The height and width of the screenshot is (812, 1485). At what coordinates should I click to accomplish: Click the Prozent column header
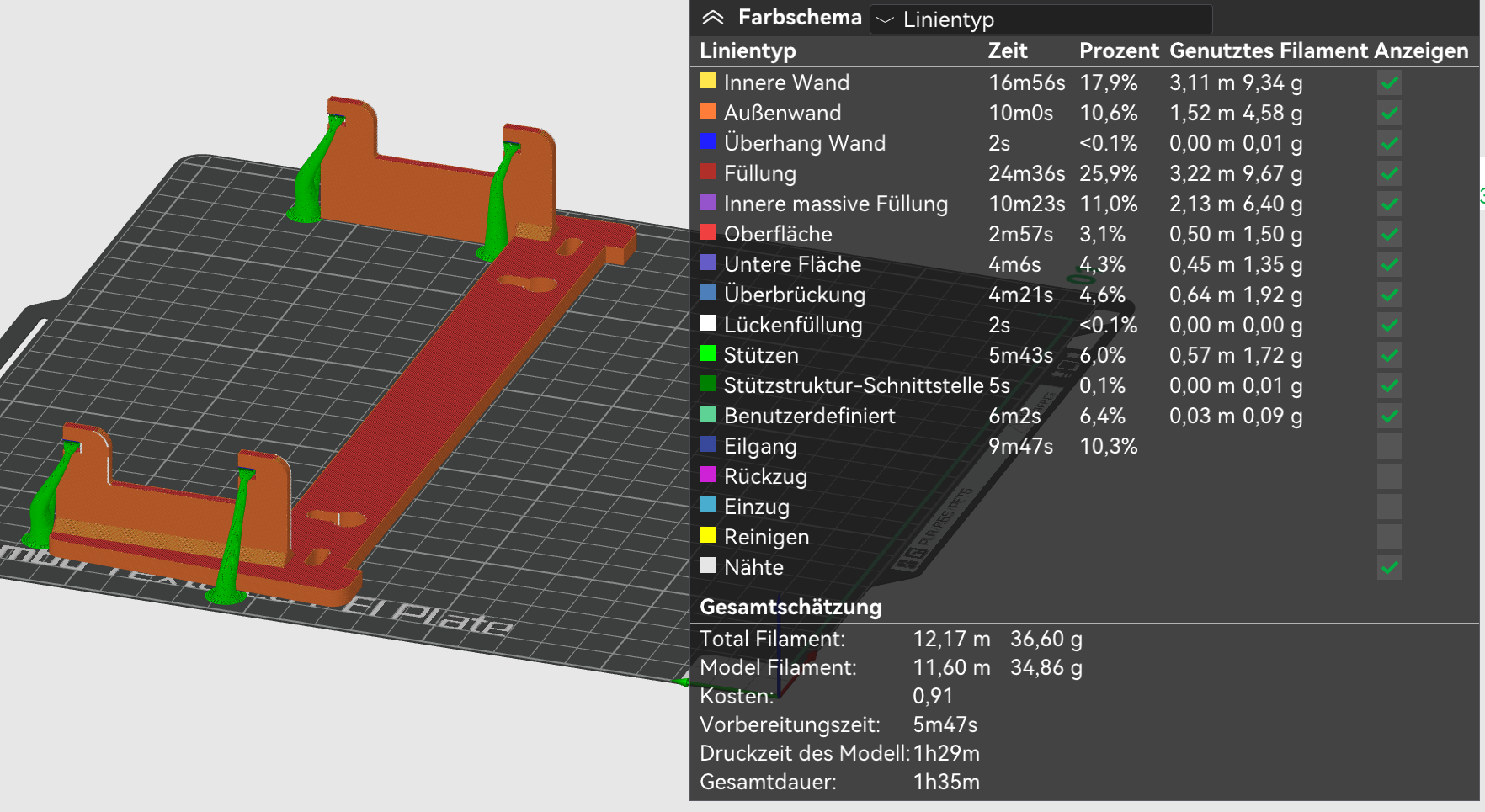1118,50
